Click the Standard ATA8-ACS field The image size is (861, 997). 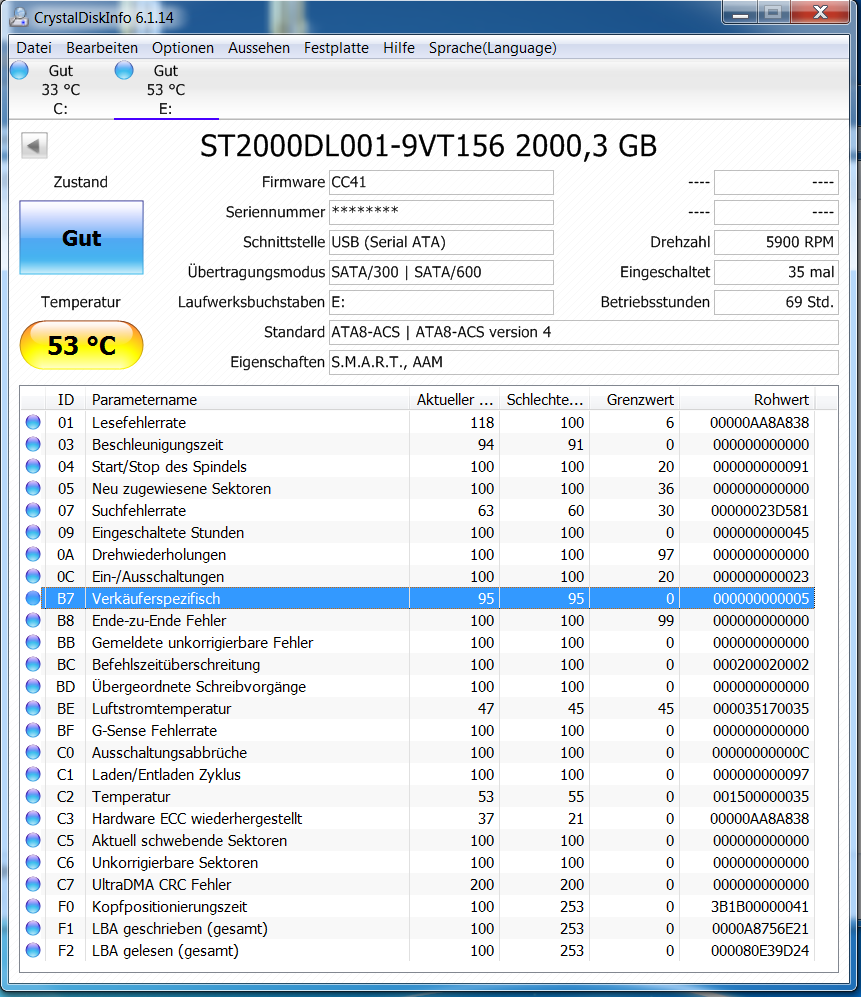pyautogui.click(x=584, y=333)
